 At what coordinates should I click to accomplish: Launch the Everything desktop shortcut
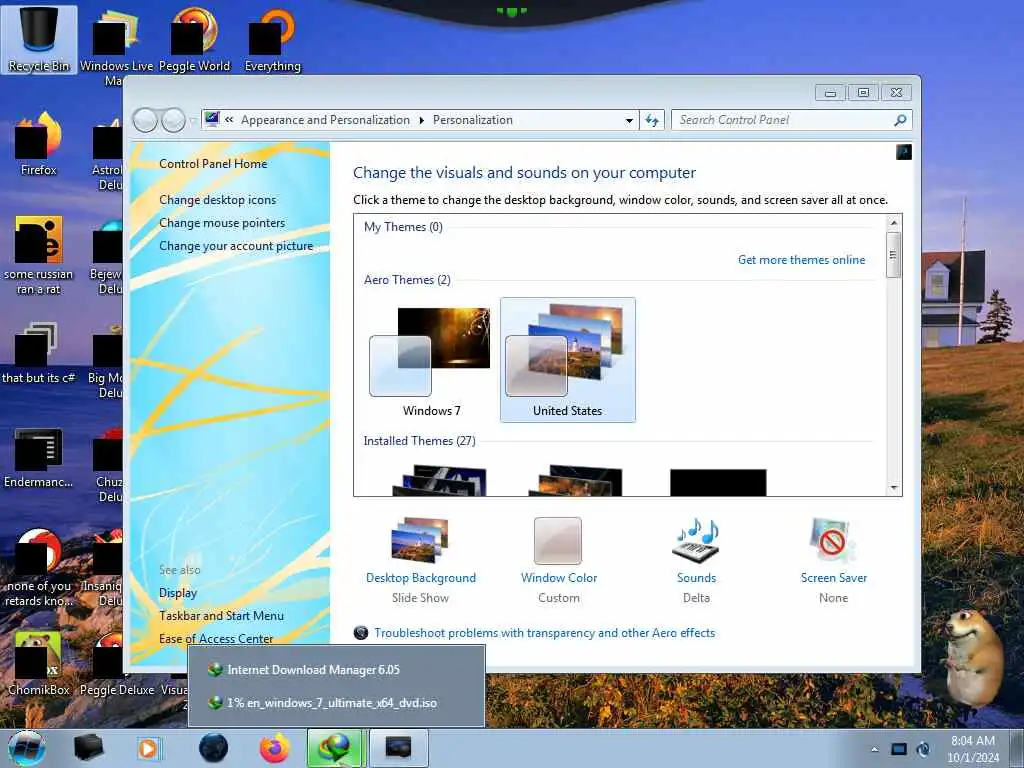coord(272,39)
